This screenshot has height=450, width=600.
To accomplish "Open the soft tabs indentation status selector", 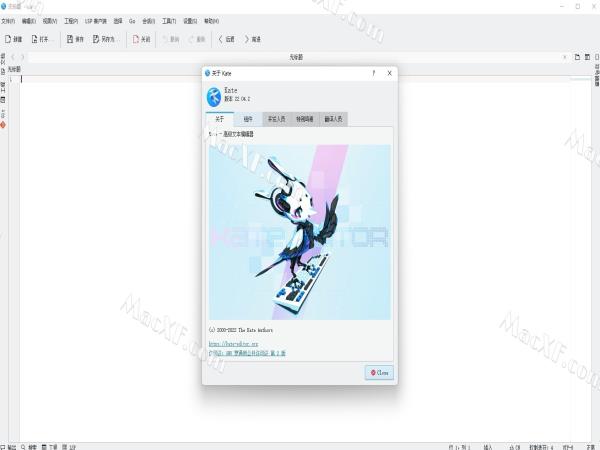I will coord(541,447).
